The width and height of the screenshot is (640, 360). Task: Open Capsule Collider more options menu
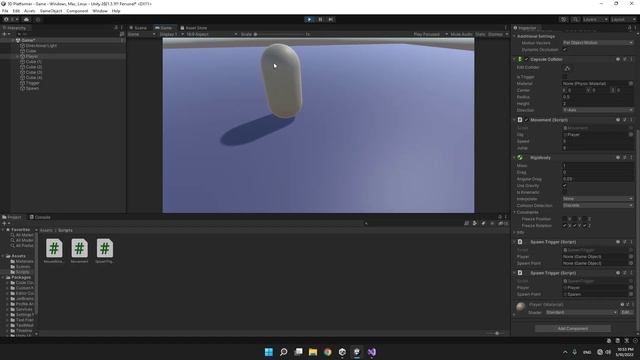[x=631, y=59]
